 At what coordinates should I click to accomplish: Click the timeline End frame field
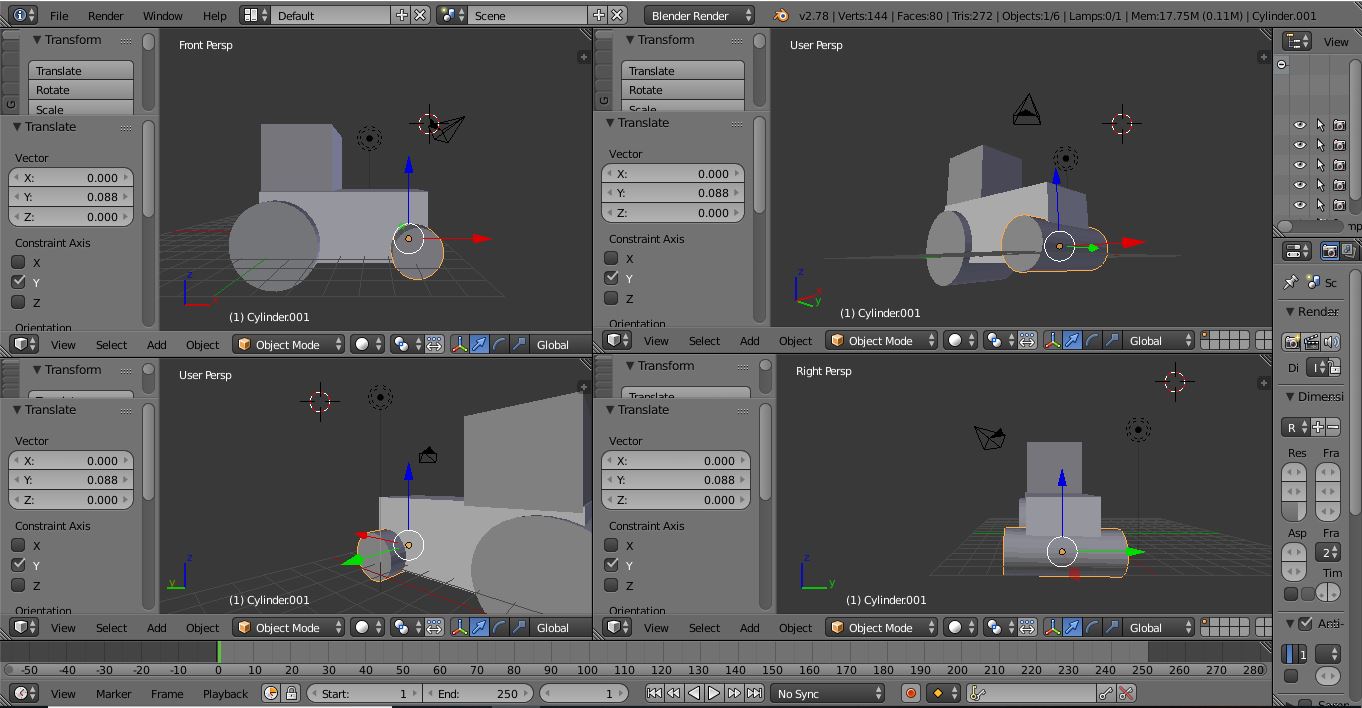tap(478, 693)
